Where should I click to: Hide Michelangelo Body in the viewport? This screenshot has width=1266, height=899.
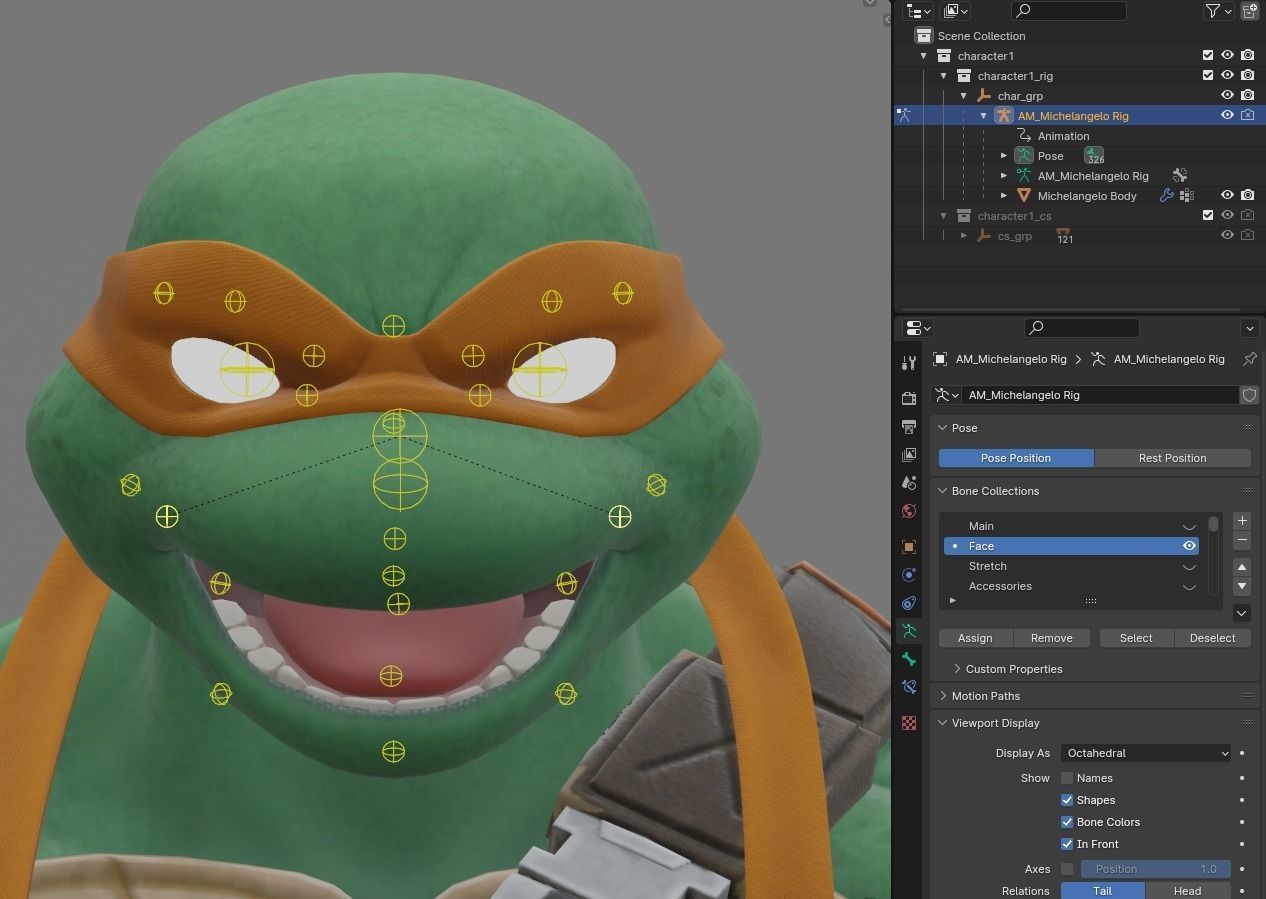(1227, 196)
